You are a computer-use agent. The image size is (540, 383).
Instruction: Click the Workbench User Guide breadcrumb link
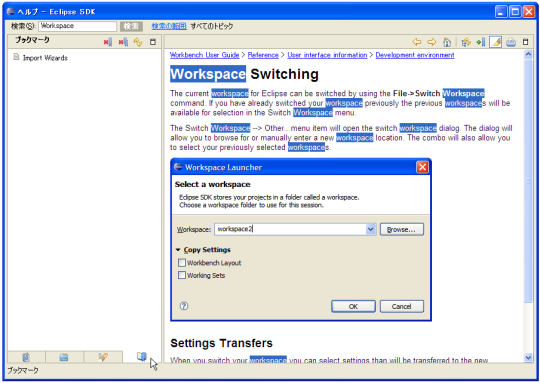[205, 55]
